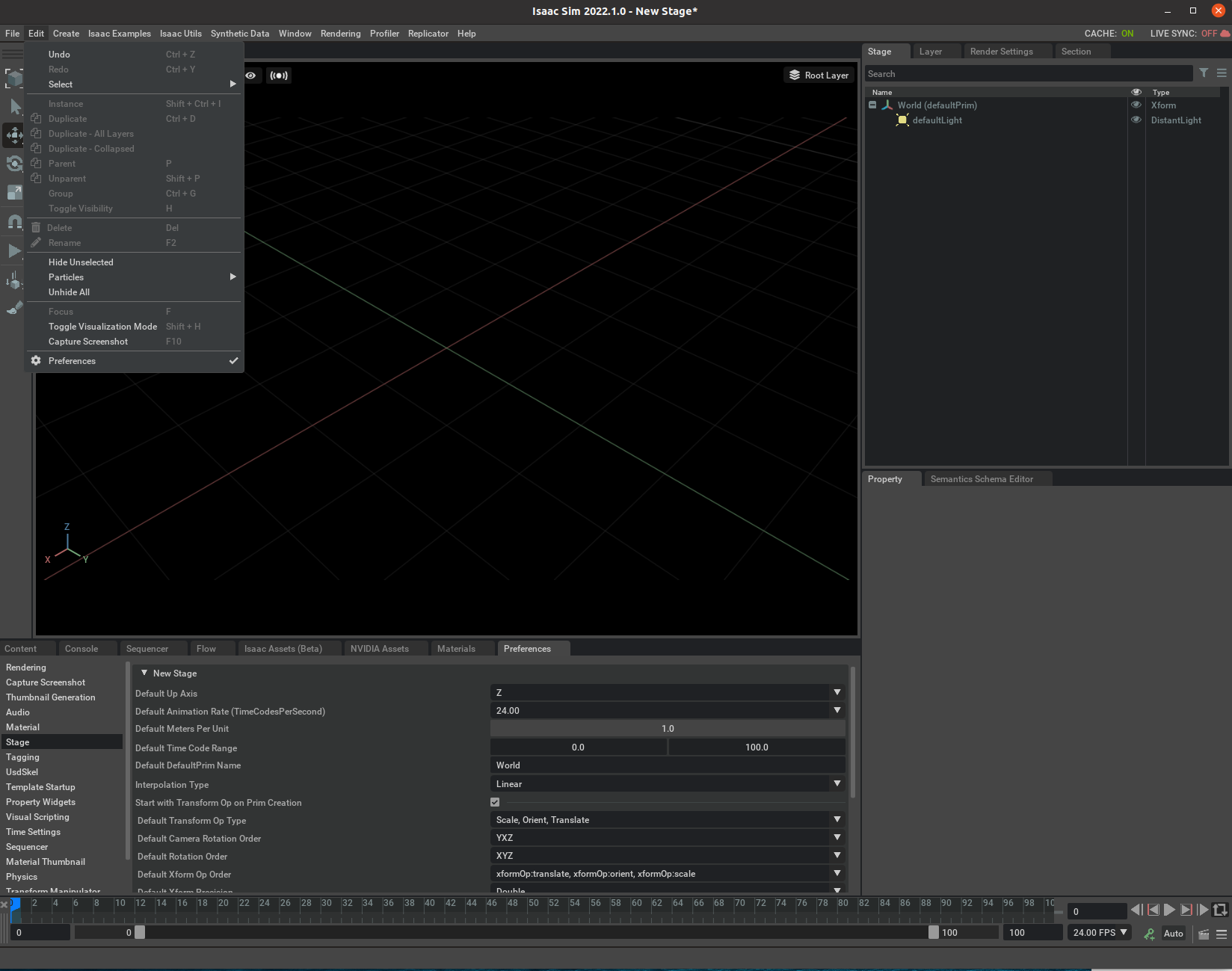Open the Root Layer indicator in viewport
This screenshot has height=971, width=1232.
(x=819, y=75)
